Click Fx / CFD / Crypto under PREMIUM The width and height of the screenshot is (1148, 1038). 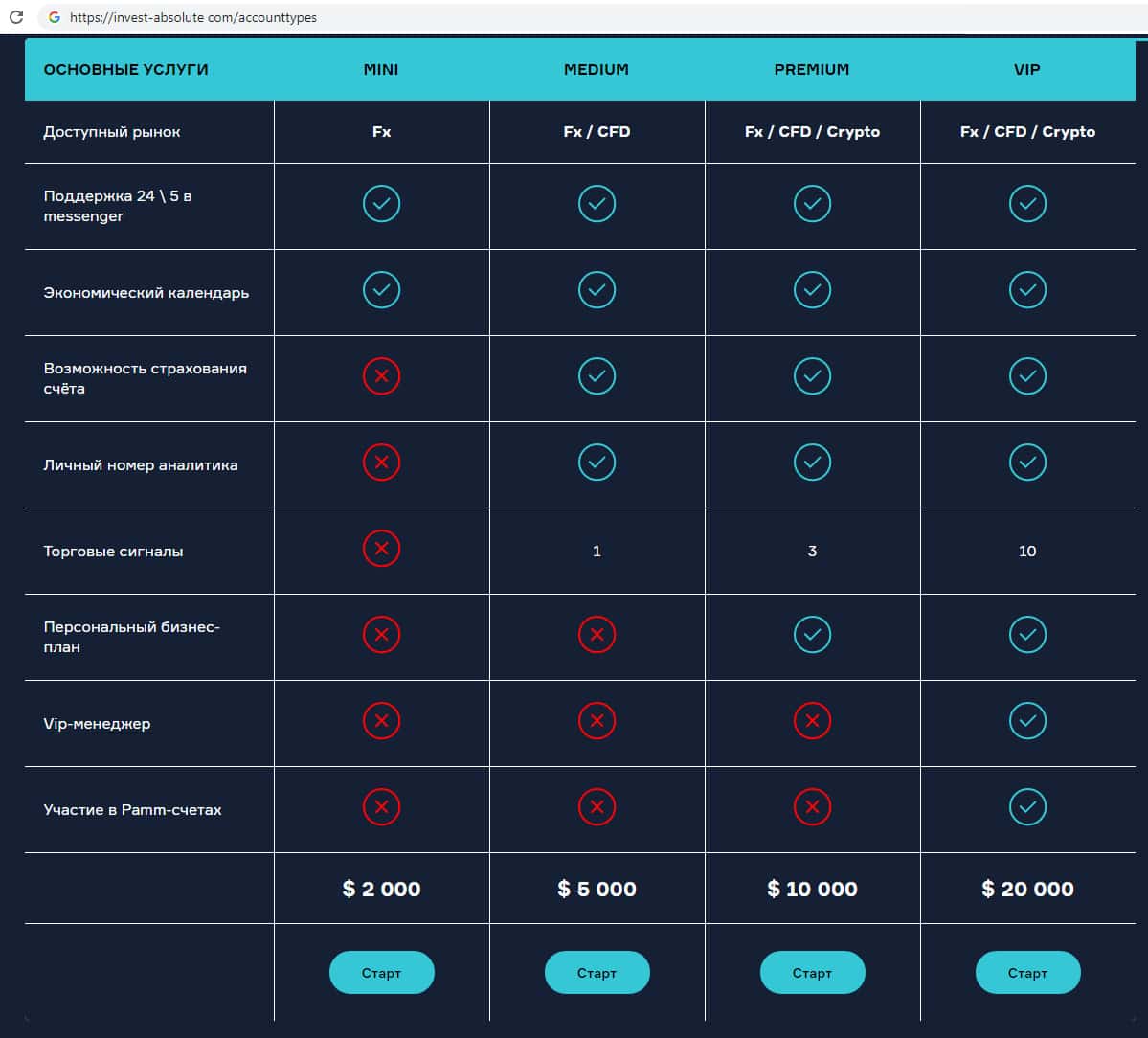point(812,132)
